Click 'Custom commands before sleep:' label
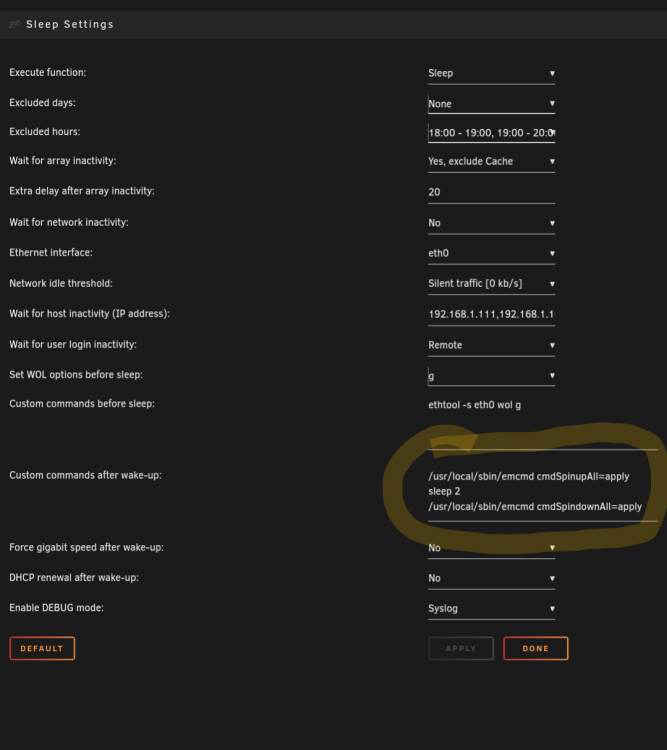Image resolution: width=667 pixels, height=750 pixels. click(x=82, y=404)
